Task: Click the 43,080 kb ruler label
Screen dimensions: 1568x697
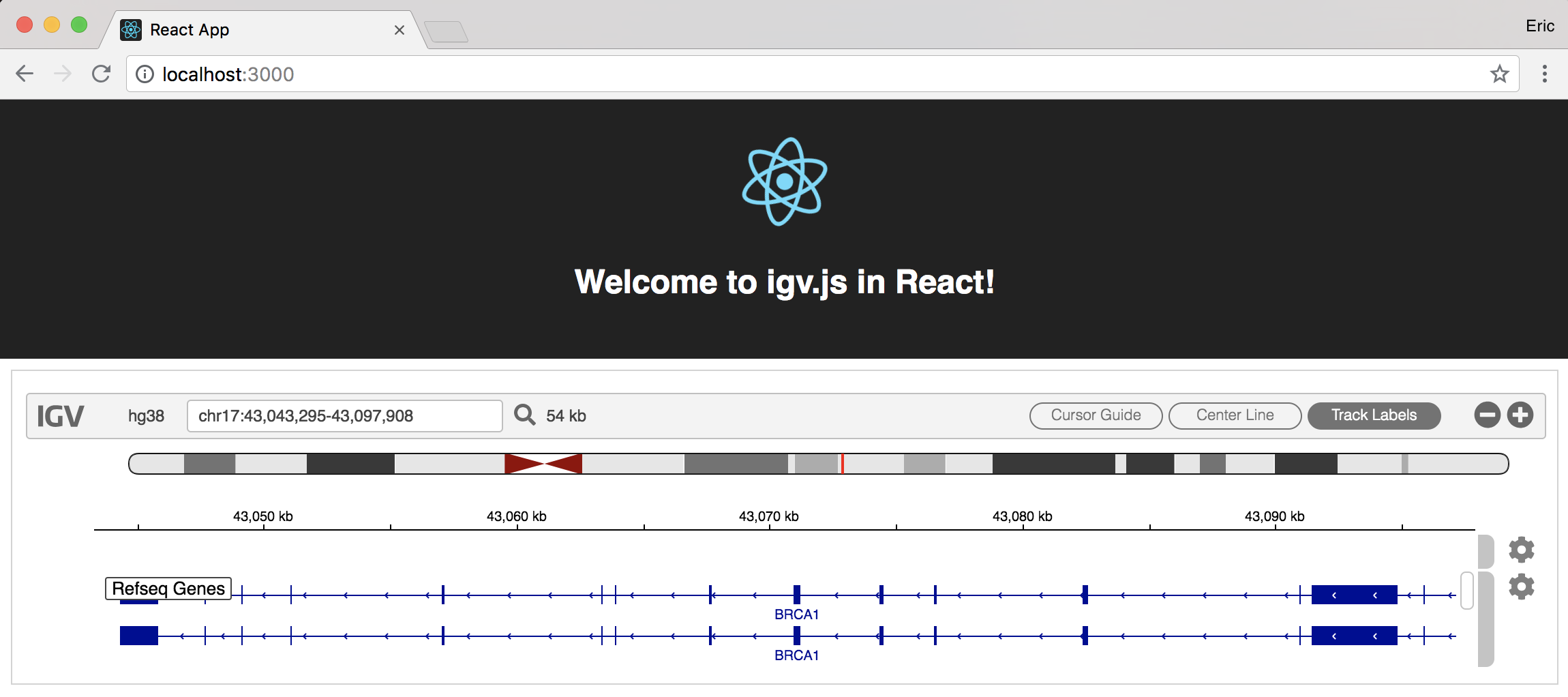Action: [1023, 516]
